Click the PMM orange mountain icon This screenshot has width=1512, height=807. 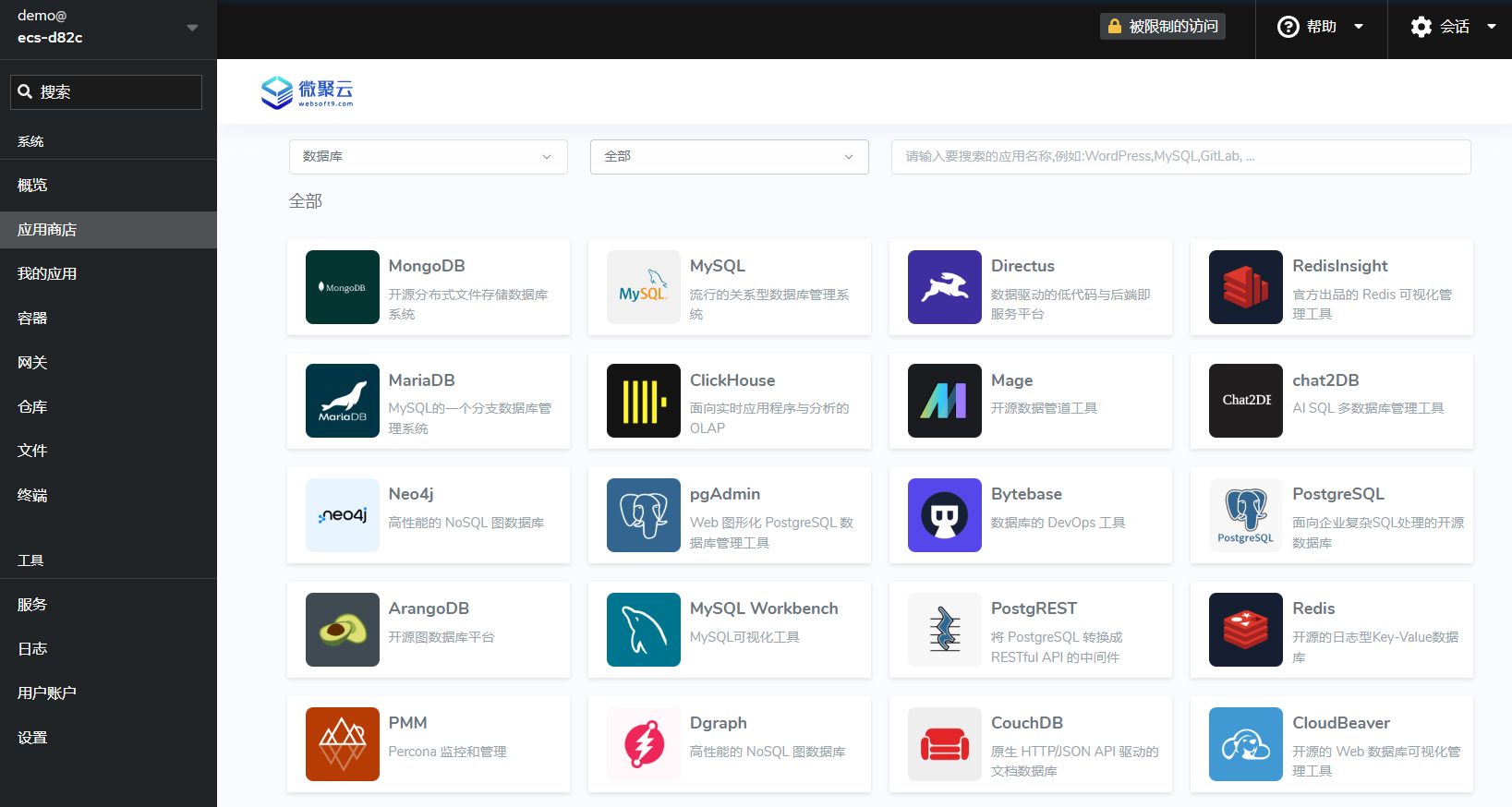click(342, 744)
